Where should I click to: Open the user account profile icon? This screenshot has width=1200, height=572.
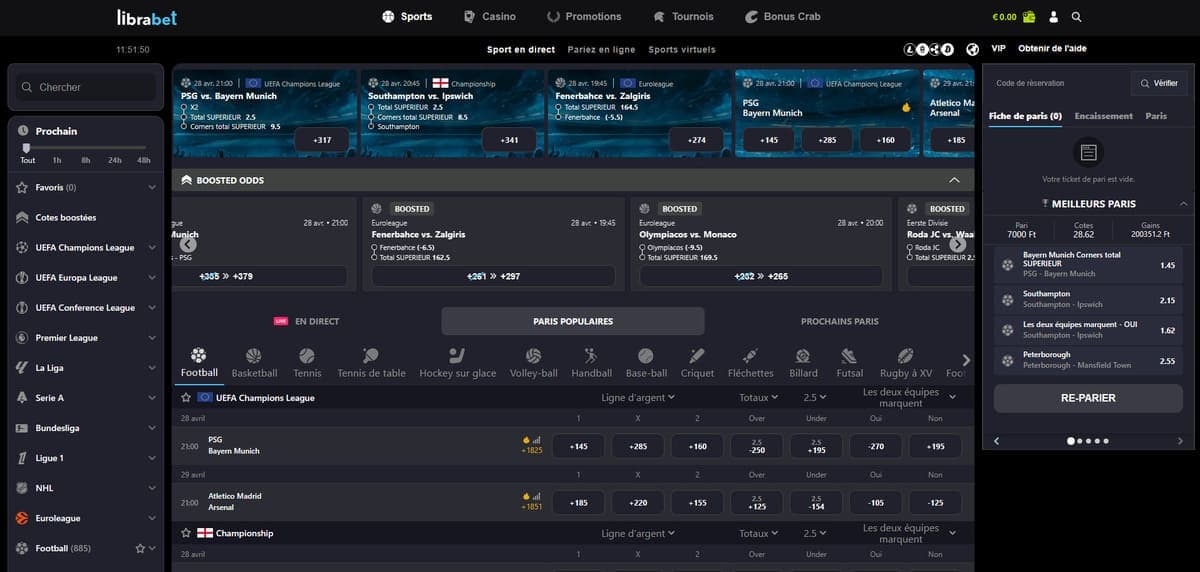click(x=1054, y=17)
